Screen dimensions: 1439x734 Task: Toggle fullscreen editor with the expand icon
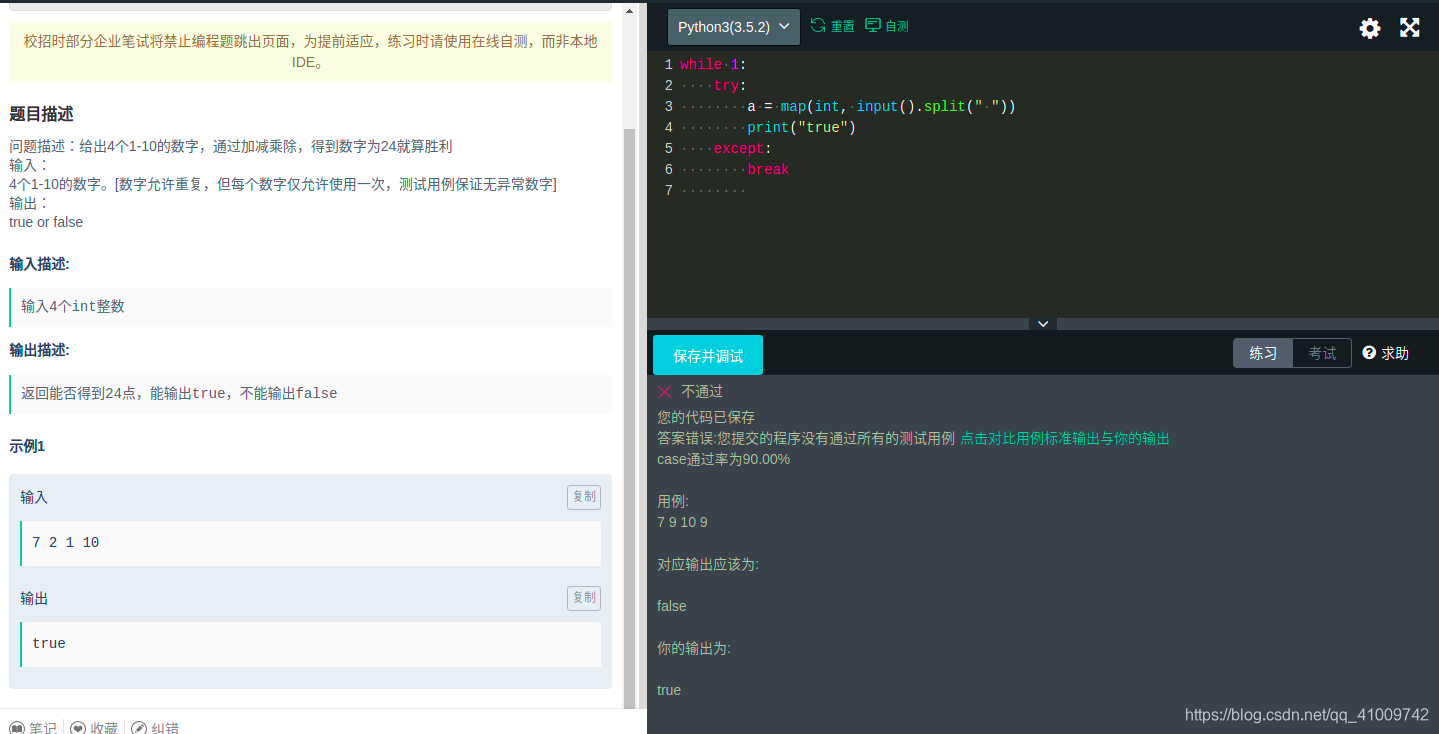1410,27
